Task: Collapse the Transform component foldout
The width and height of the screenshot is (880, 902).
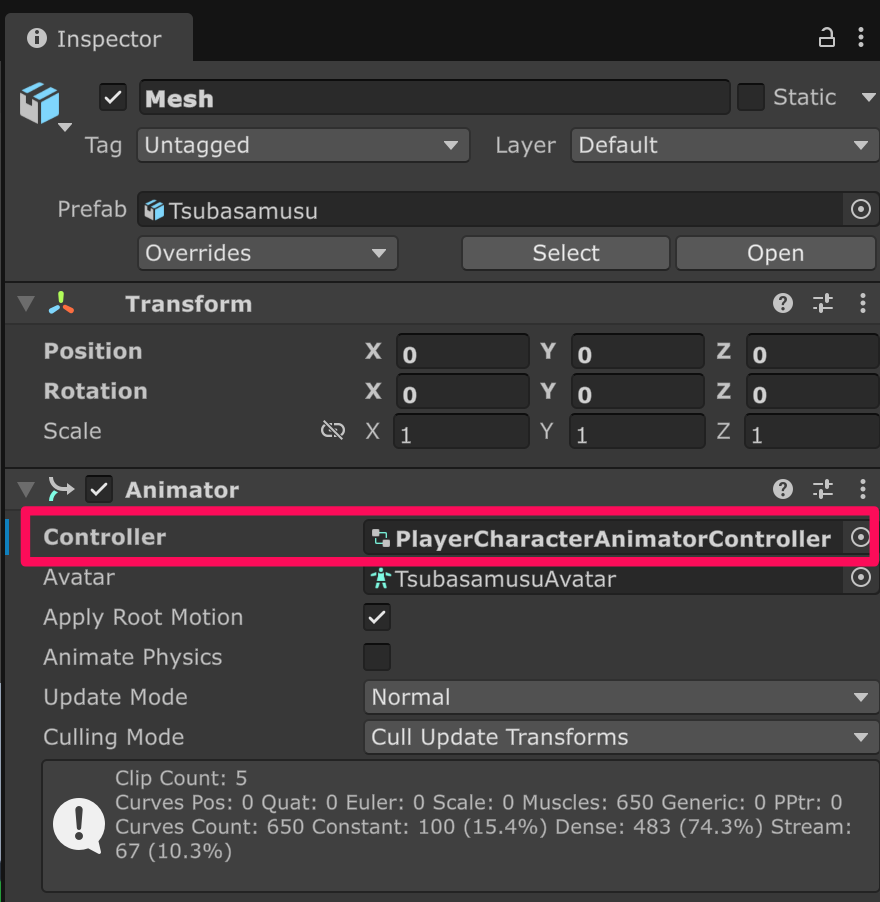Action: click(25, 304)
